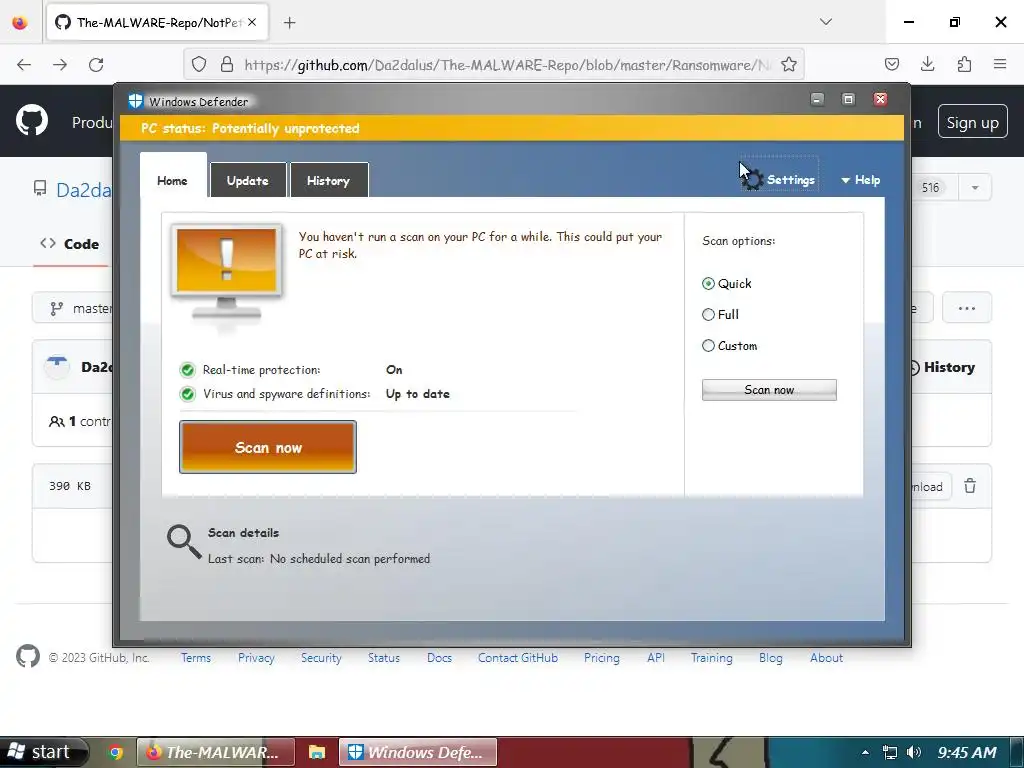Open the three-dots more options button
Viewport: 1024px width, 768px height.
[967, 308]
